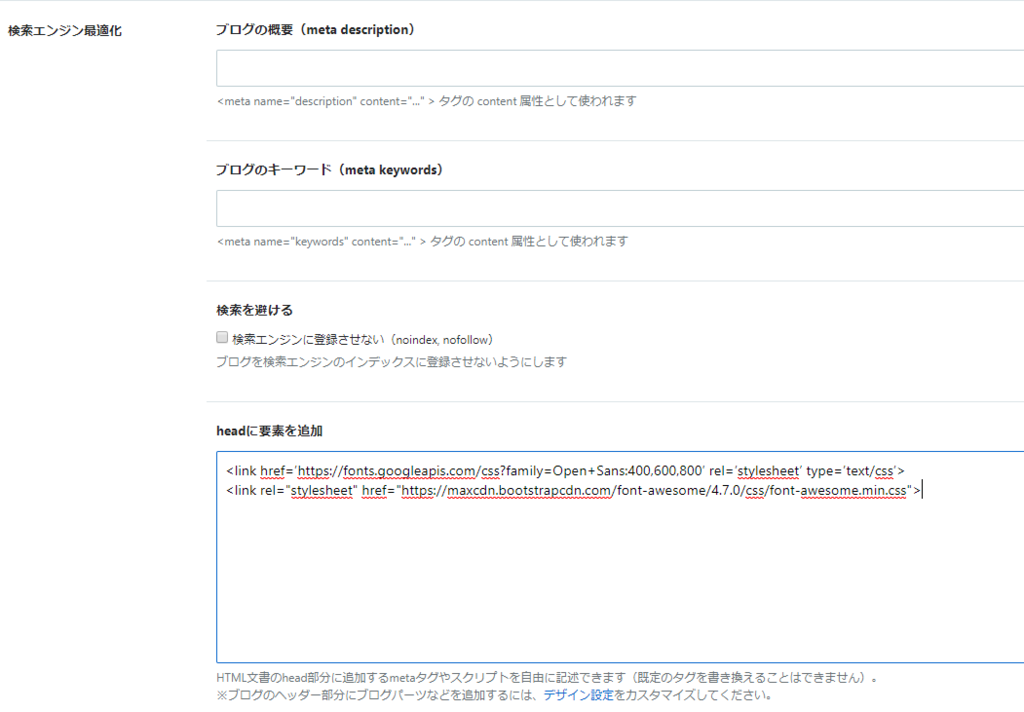Click inside the headに要素を追加 textarea
The height and width of the screenshot is (712, 1024).
tap(600, 560)
